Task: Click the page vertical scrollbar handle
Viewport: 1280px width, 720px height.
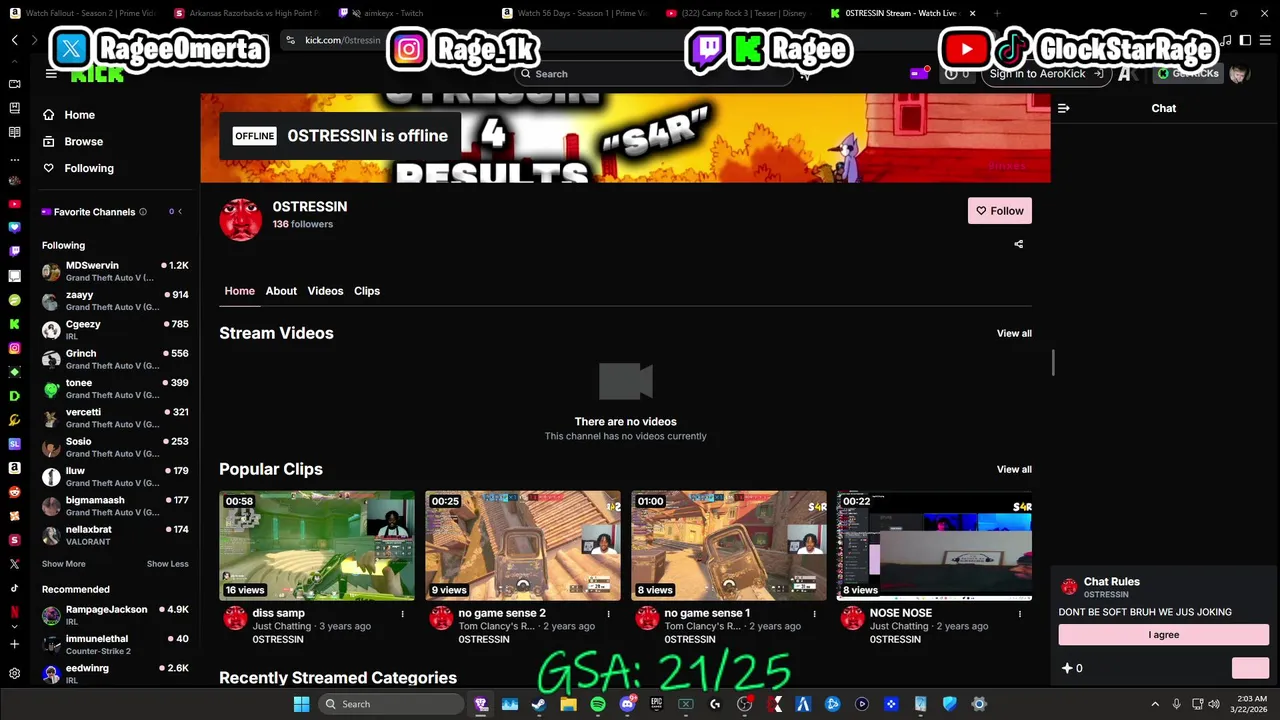Action: (x=1053, y=363)
